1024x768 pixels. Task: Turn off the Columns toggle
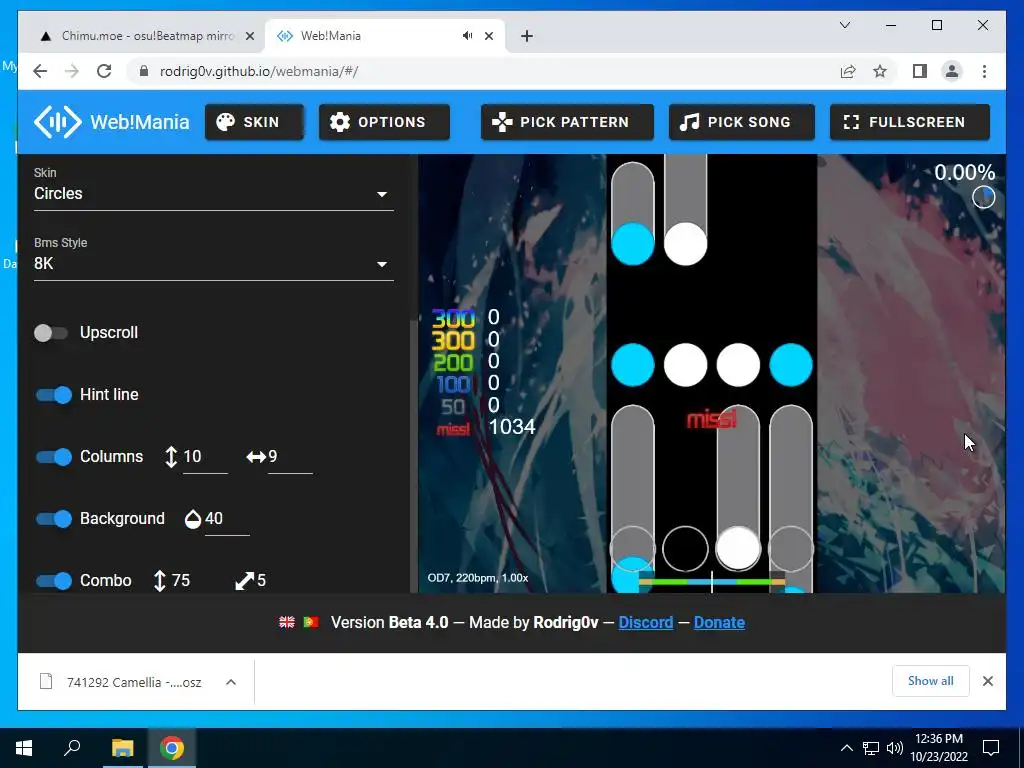54,456
